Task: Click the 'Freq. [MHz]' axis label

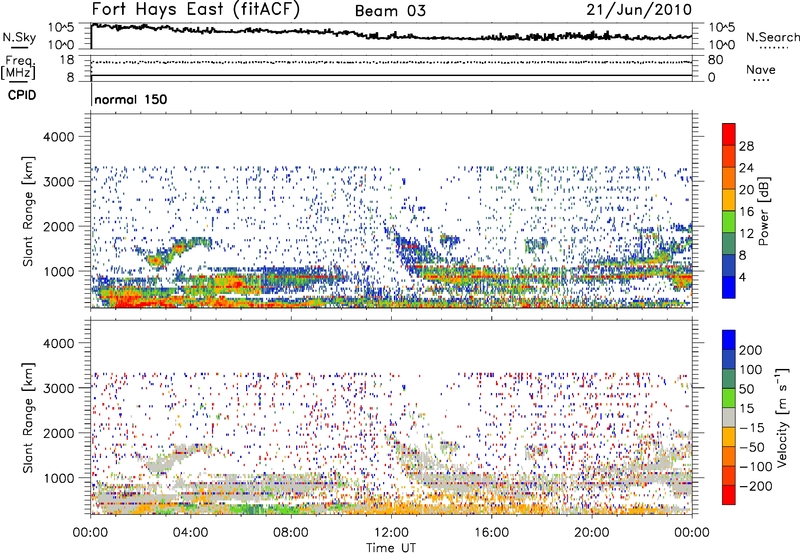Action: [18, 68]
